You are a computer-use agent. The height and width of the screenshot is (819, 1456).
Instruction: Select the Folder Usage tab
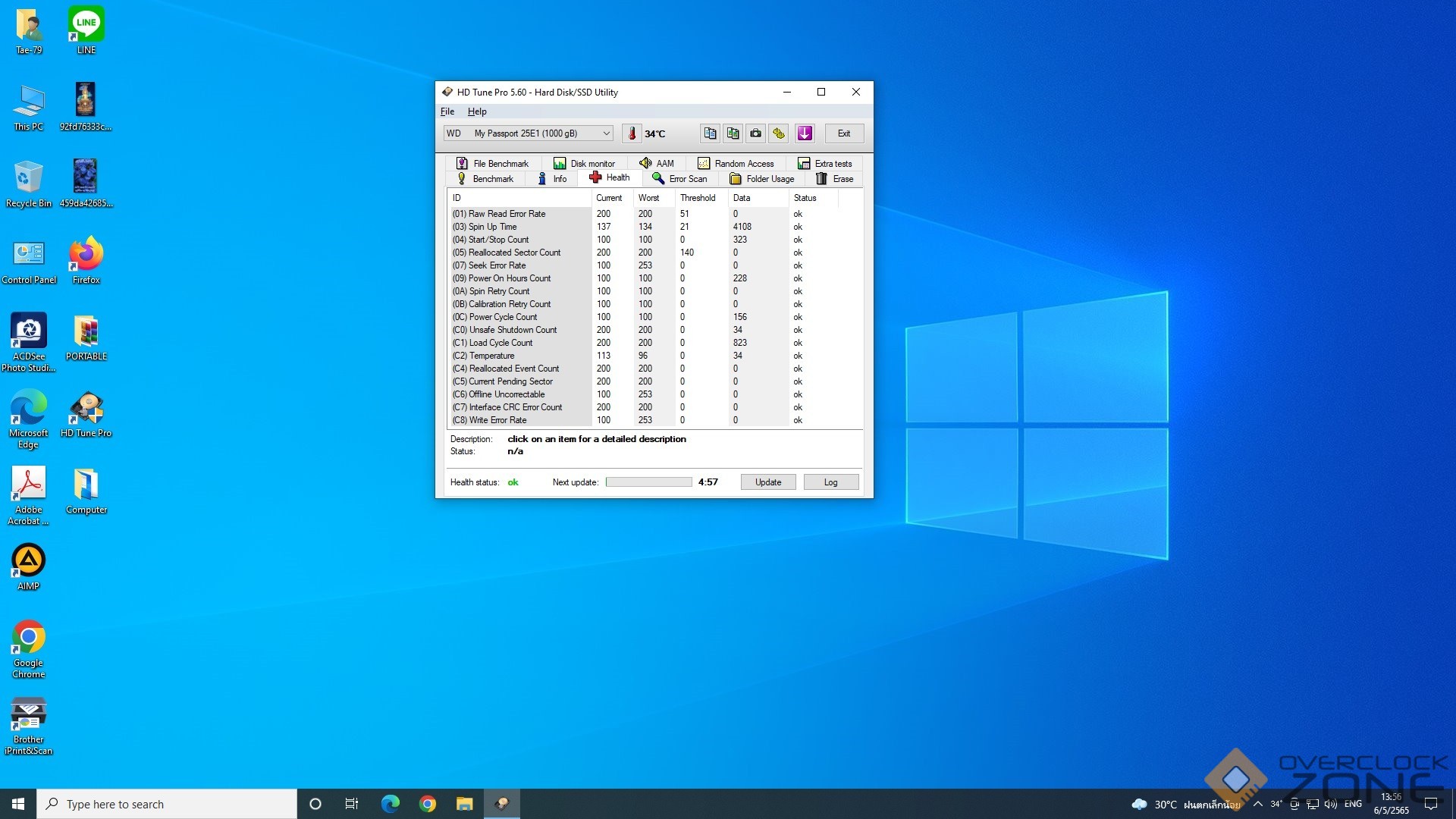[x=762, y=179]
